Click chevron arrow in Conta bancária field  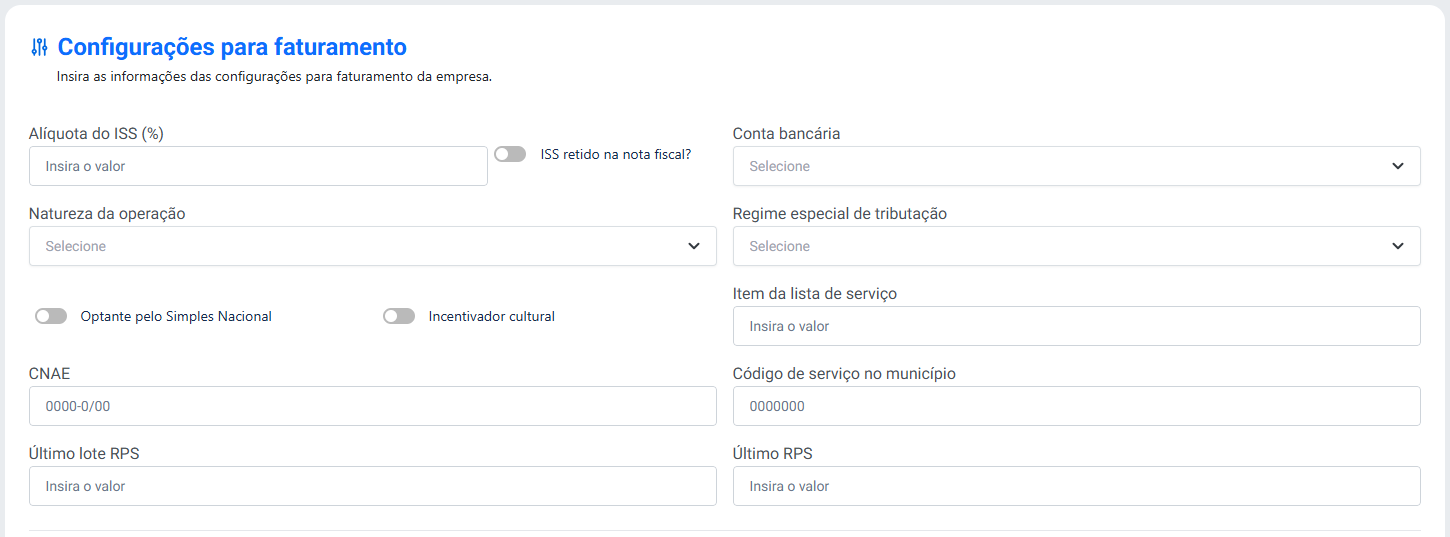(x=1398, y=166)
